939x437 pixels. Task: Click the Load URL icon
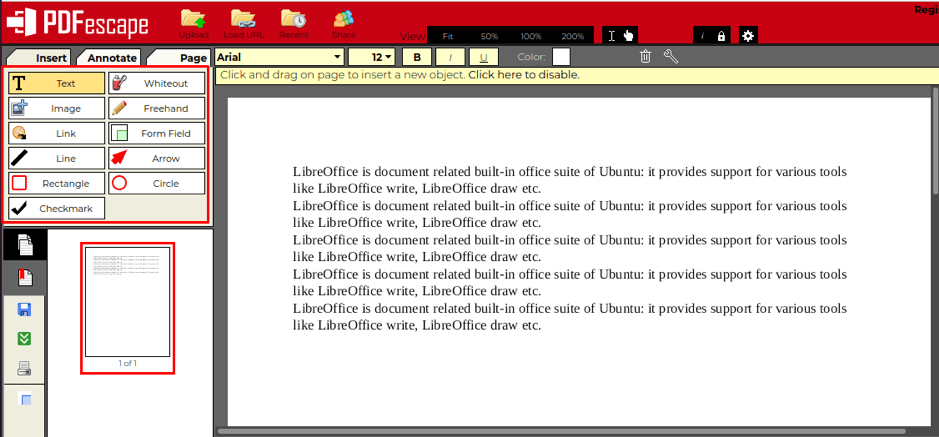(243, 24)
